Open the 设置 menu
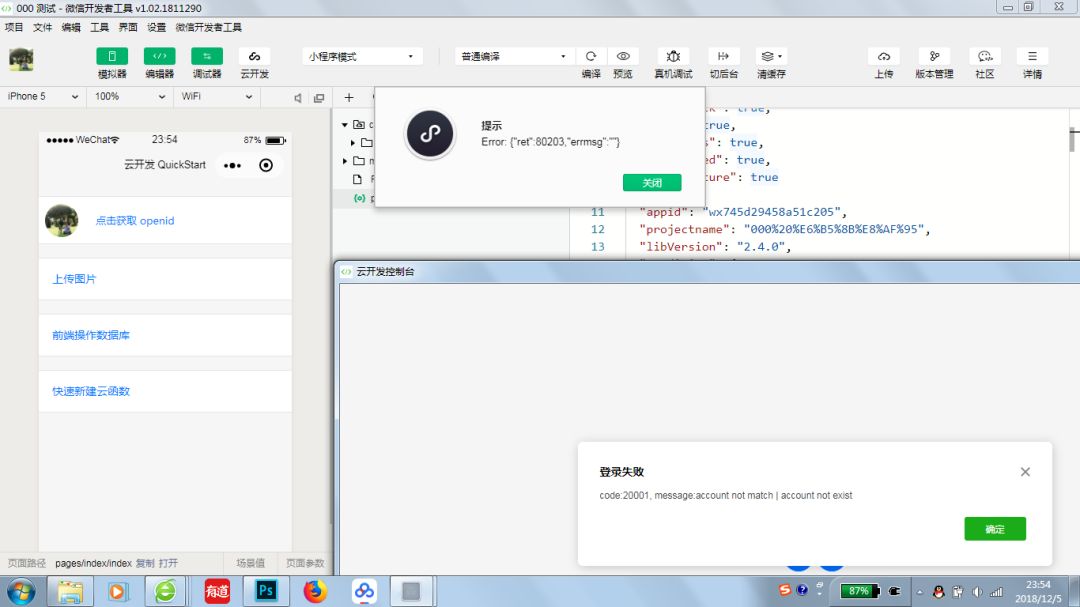 156,28
